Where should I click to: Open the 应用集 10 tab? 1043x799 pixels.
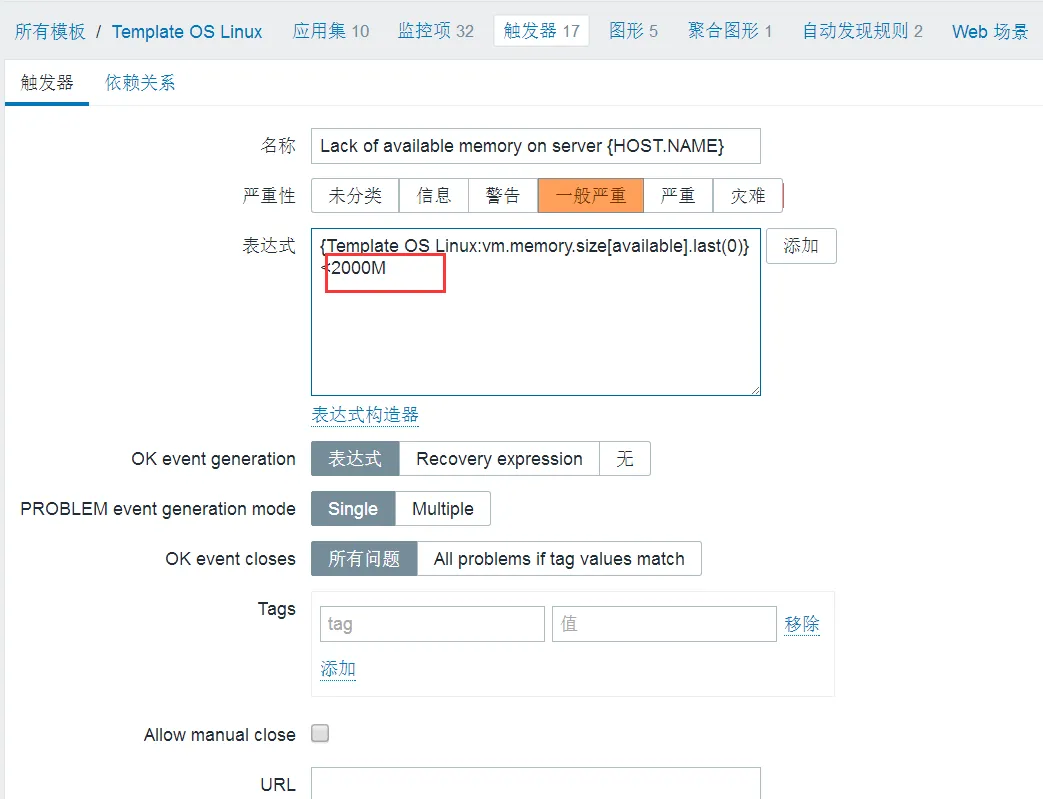pyautogui.click(x=331, y=31)
